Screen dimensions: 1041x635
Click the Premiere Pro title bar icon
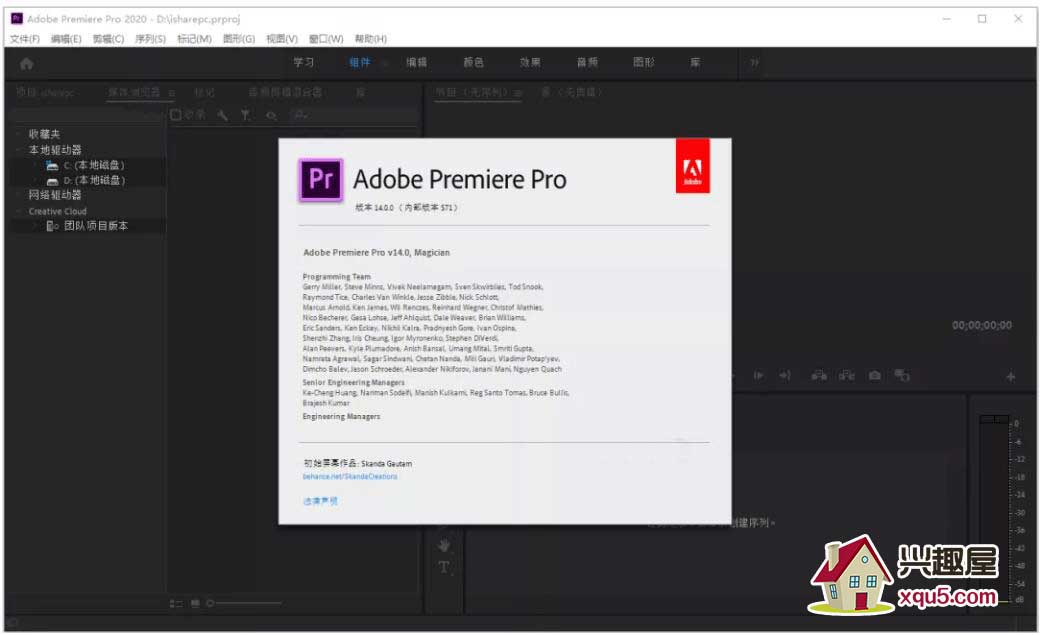[x=17, y=19]
